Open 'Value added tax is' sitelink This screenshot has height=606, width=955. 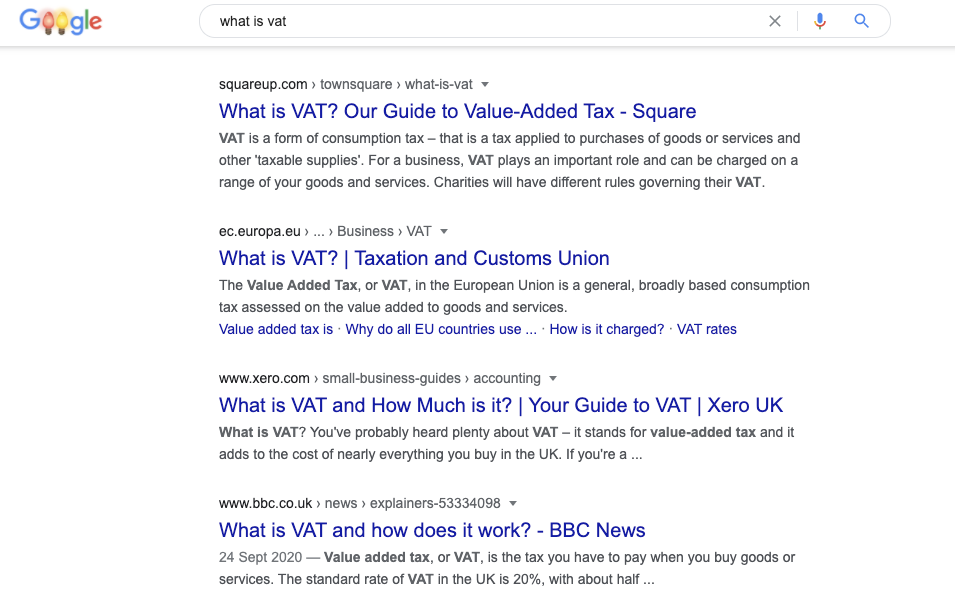point(276,329)
